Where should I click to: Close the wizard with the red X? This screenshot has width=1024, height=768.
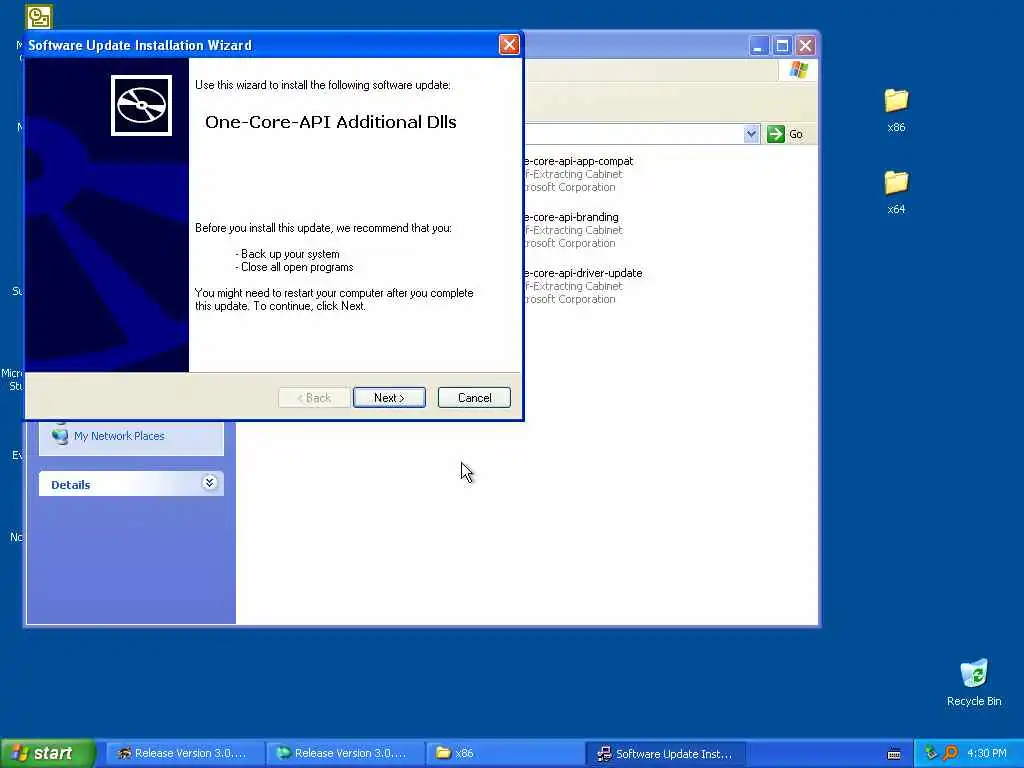(x=509, y=44)
